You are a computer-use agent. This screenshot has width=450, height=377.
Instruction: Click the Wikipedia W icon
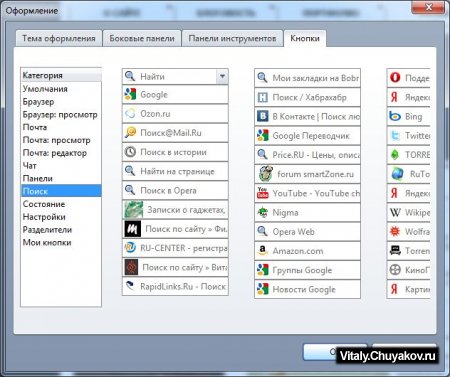[x=395, y=212]
